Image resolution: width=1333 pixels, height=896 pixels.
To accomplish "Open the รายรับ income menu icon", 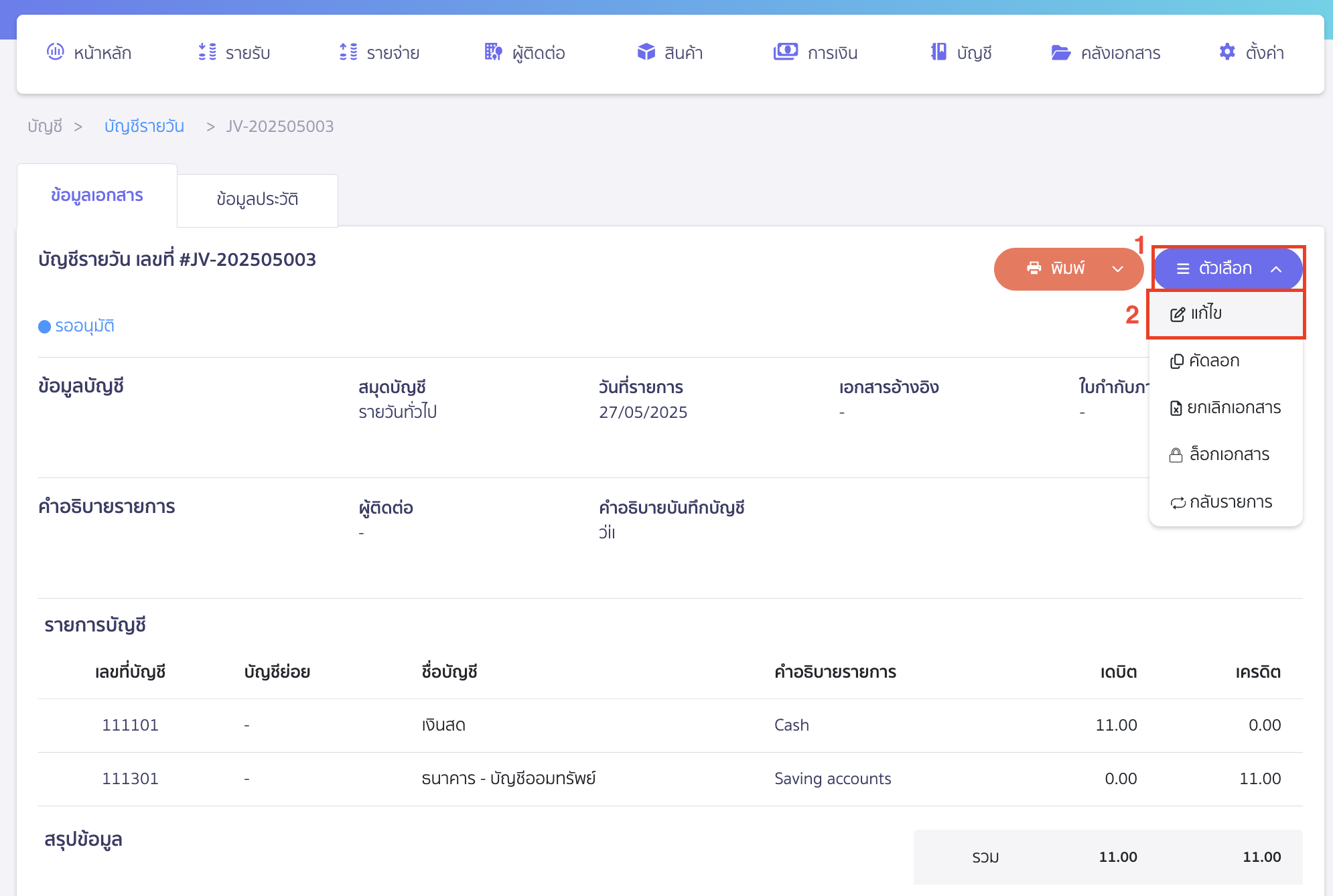I will click(207, 52).
